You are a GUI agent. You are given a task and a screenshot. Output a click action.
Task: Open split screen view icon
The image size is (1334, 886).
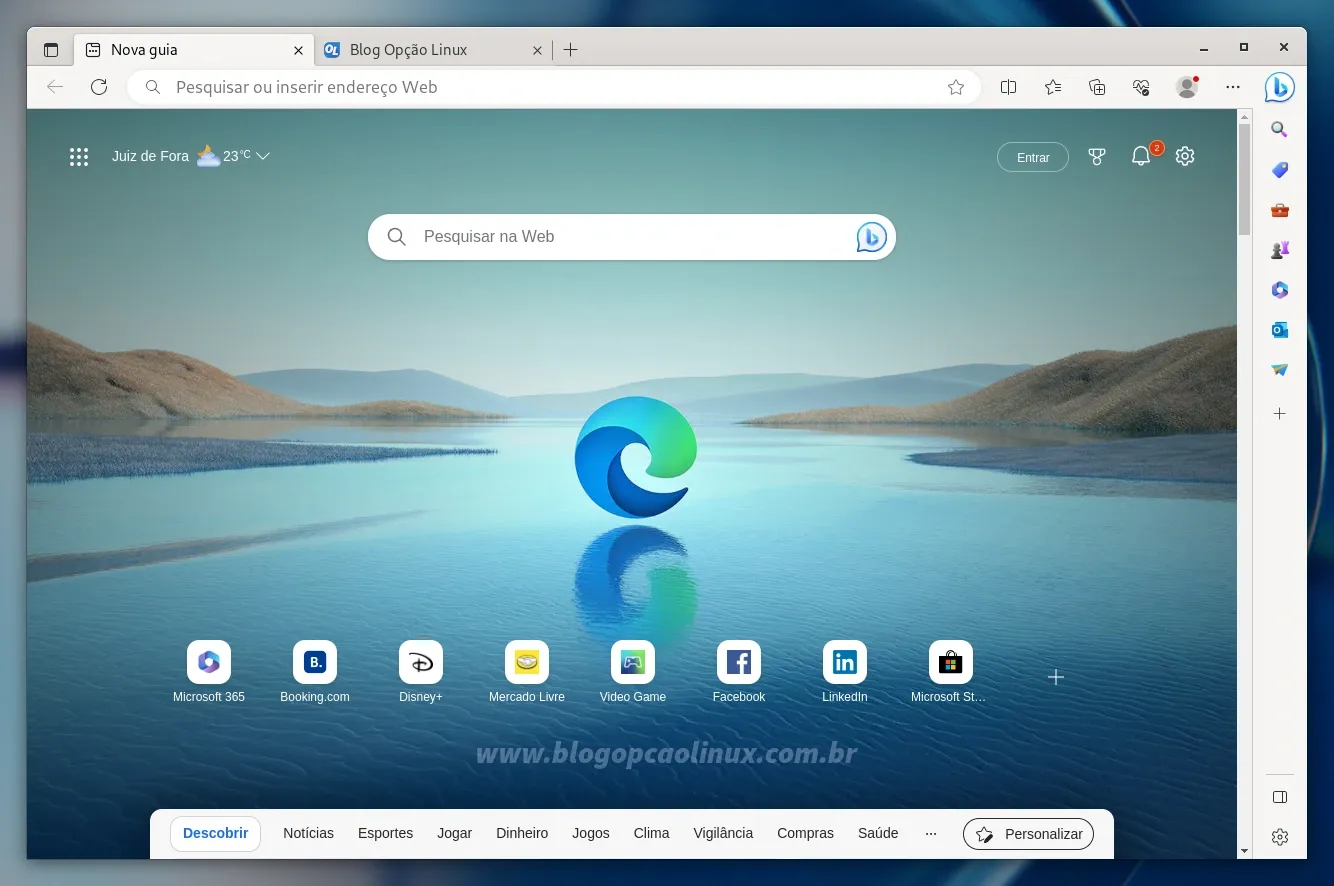[x=1008, y=87]
